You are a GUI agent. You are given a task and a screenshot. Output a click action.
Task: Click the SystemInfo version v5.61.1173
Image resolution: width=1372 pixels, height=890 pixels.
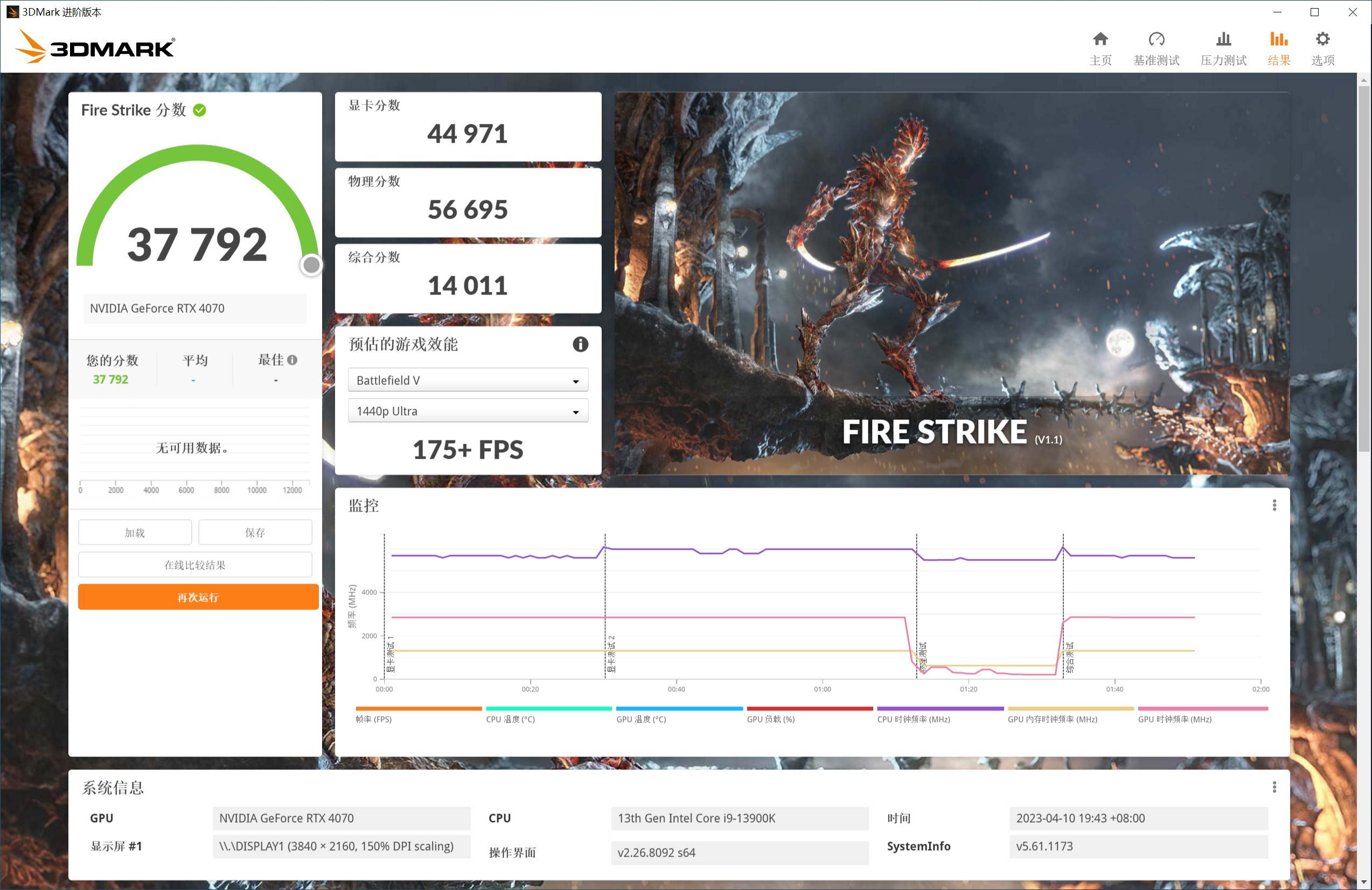1139,846
